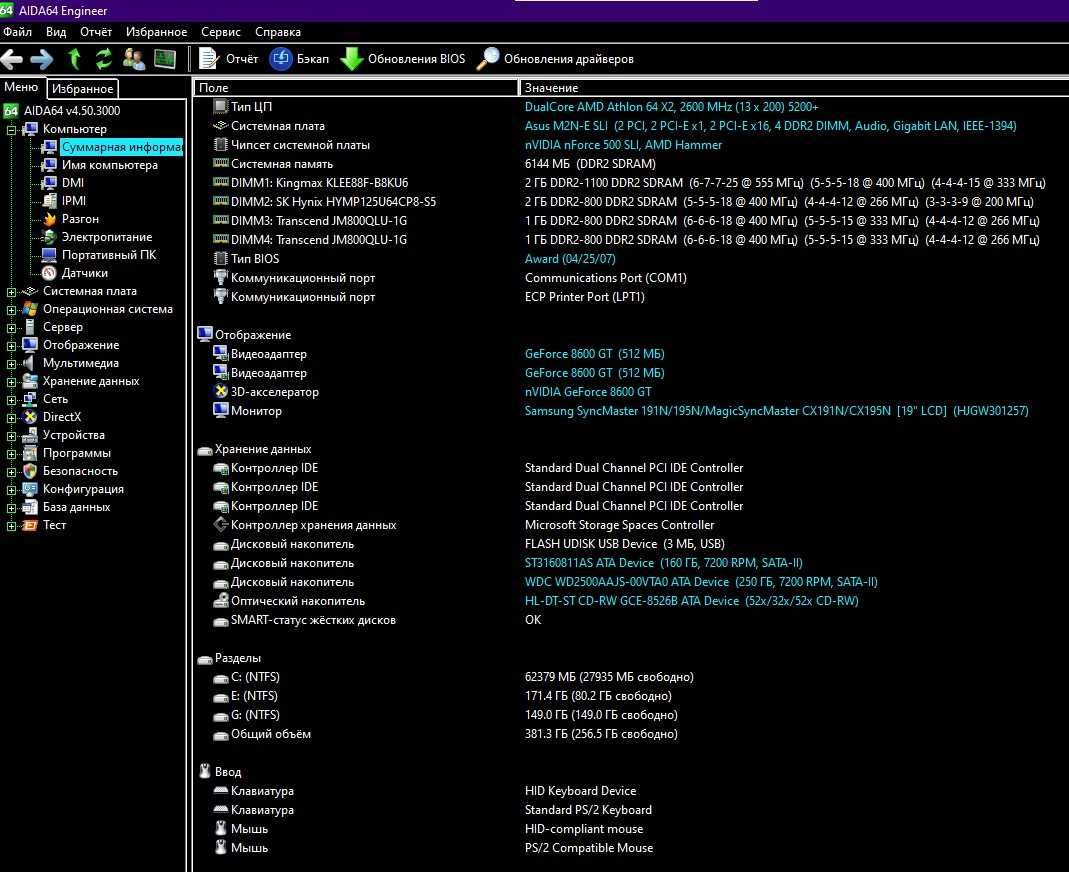The image size is (1069, 872).
Task: Click the Электропитание tree icon
Action: pyautogui.click(x=49, y=237)
